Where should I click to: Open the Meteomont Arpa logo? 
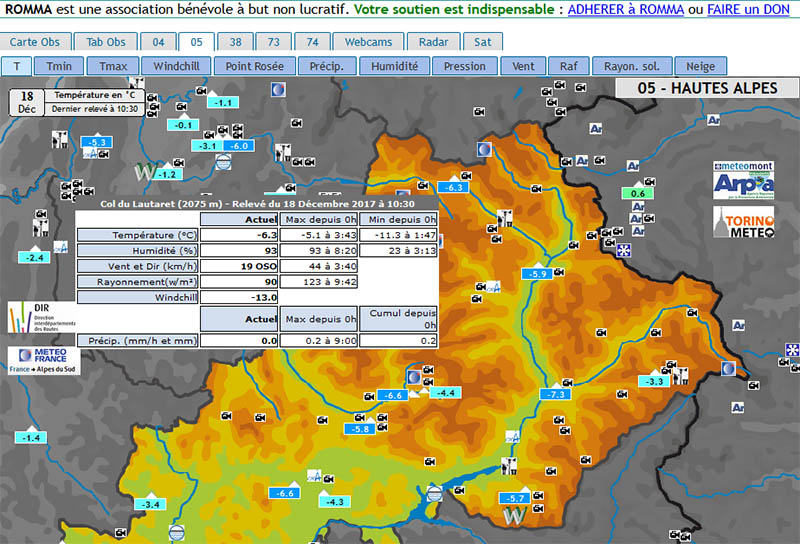(x=743, y=180)
